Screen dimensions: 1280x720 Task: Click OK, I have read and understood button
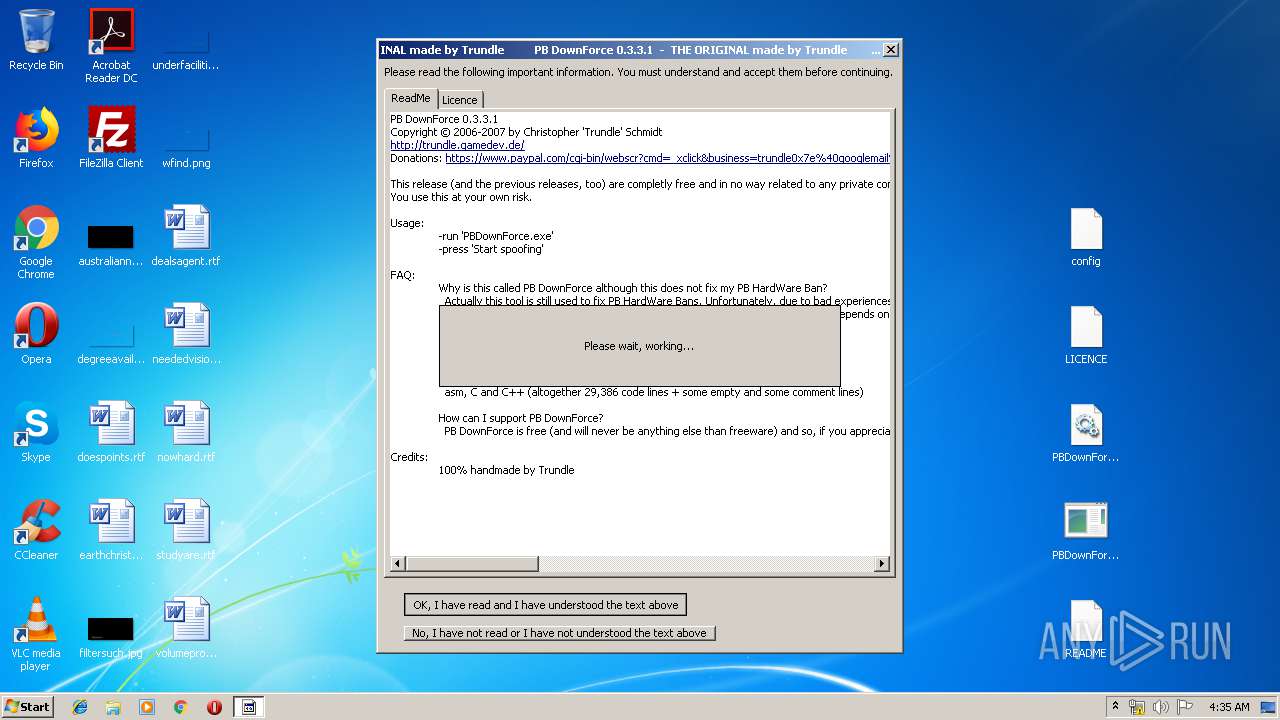pos(546,605)
